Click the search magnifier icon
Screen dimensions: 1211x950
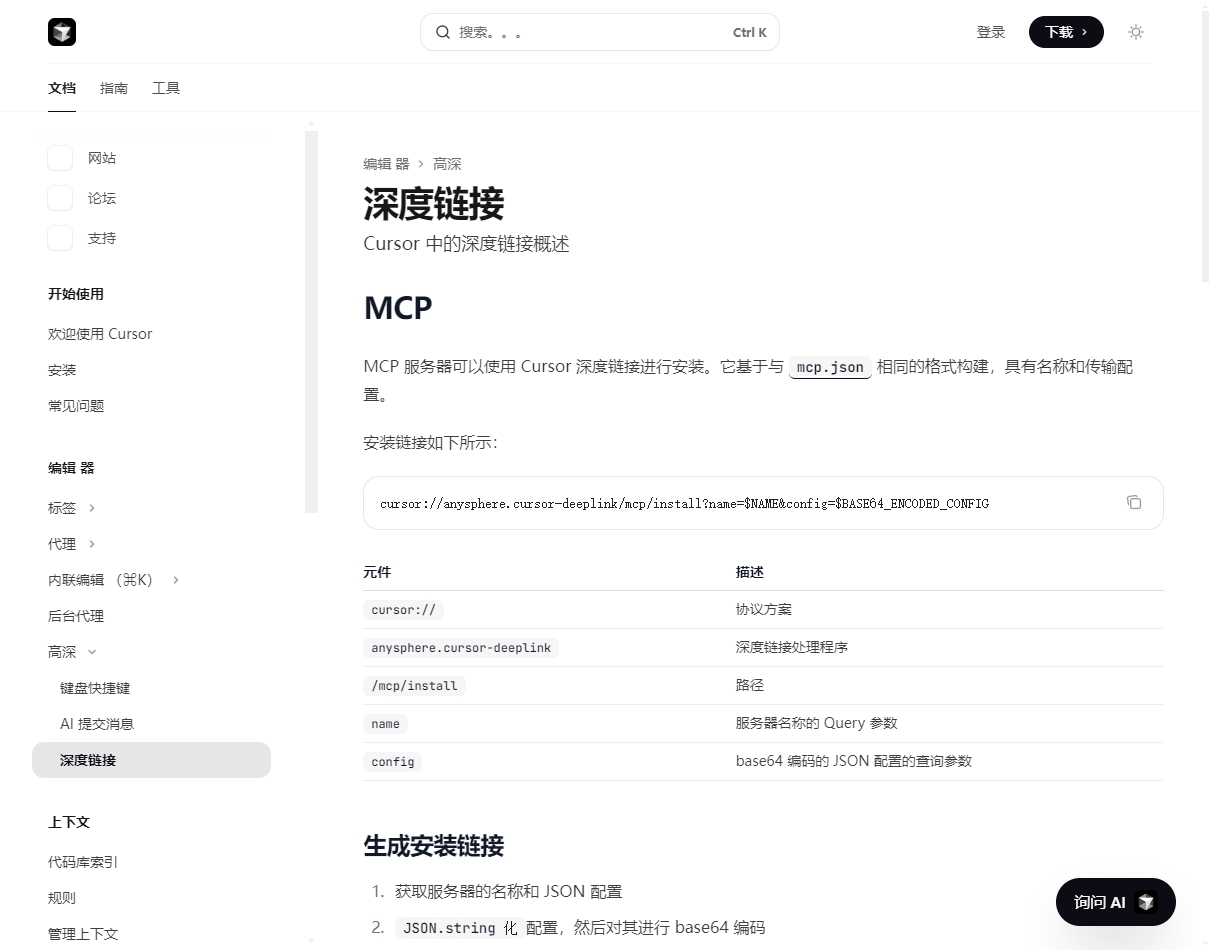tap(443, 32)
